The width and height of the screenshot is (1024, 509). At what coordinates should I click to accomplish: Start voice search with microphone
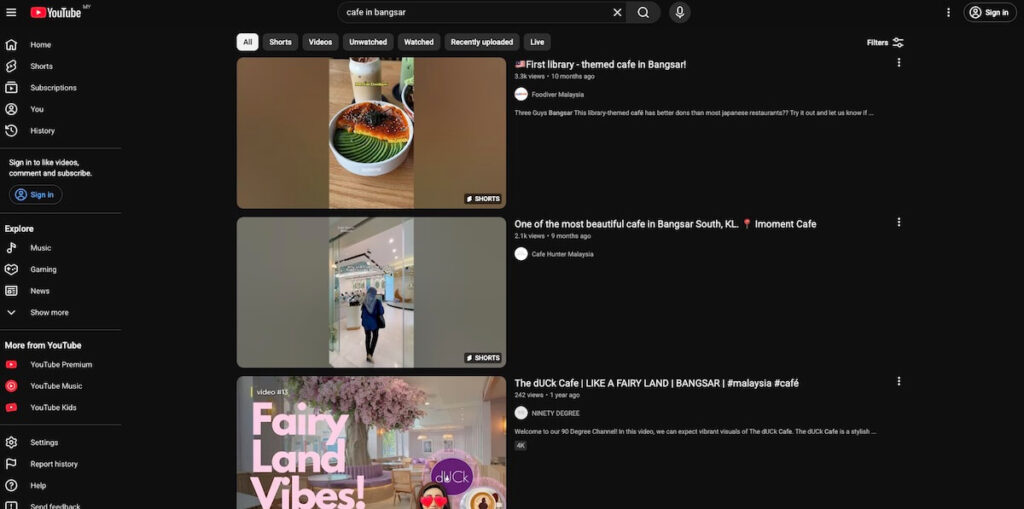tap(679, 12)
